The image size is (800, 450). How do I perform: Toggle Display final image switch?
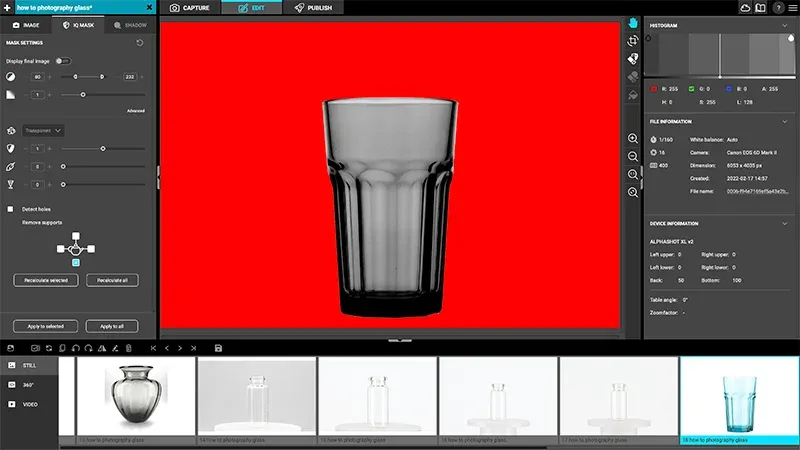click(x=63, y=61)
